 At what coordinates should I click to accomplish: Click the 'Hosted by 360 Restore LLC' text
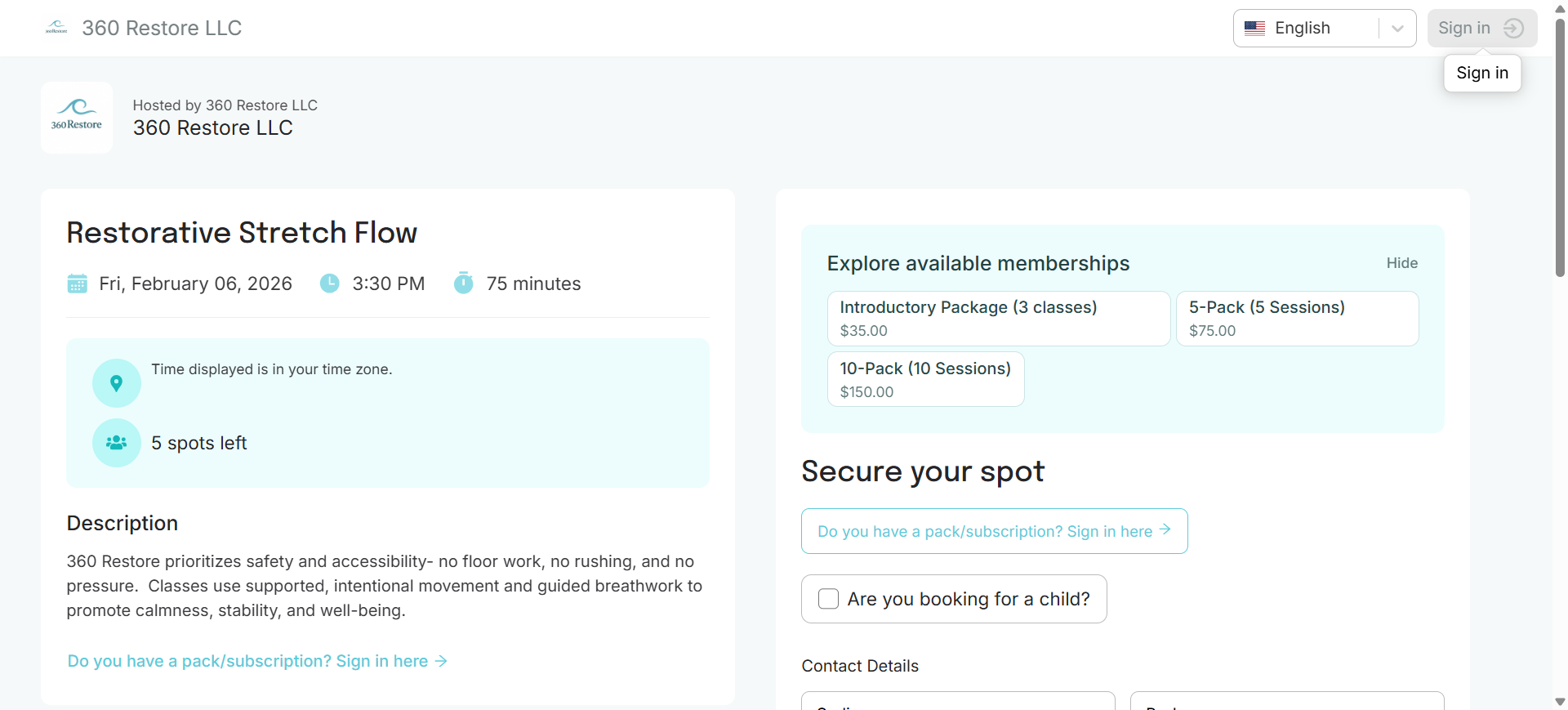[x=225, y=105]
